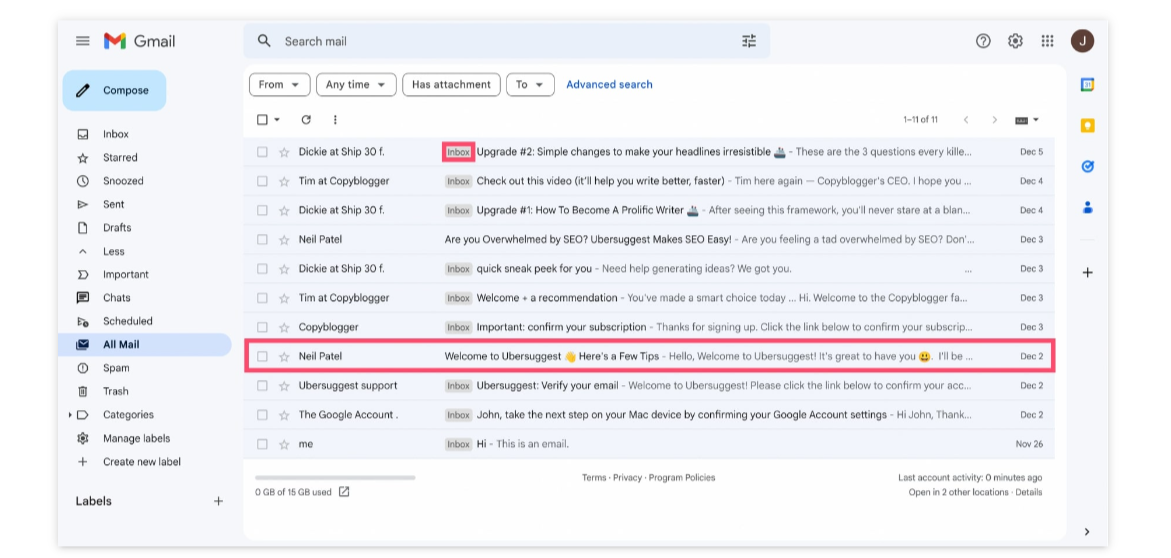The image size is (1171, 558).
Task: Open storage management link icon
Action: 344,492
